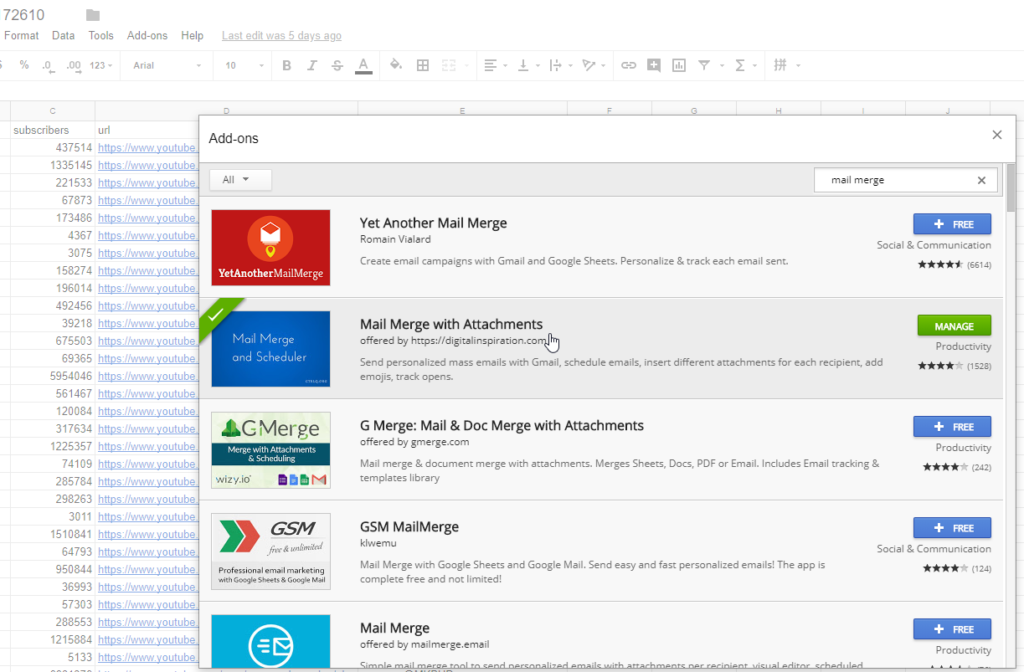Apply italic formatting

pos(312,66)
